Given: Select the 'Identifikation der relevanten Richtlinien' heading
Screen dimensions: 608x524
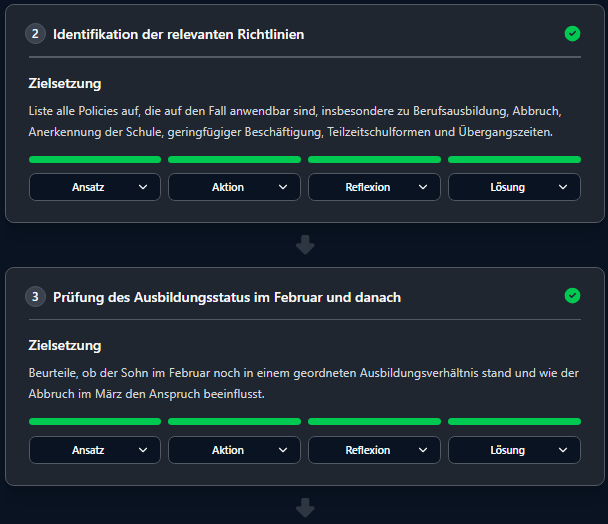Looking at the screenshot, I should point(179,35).
